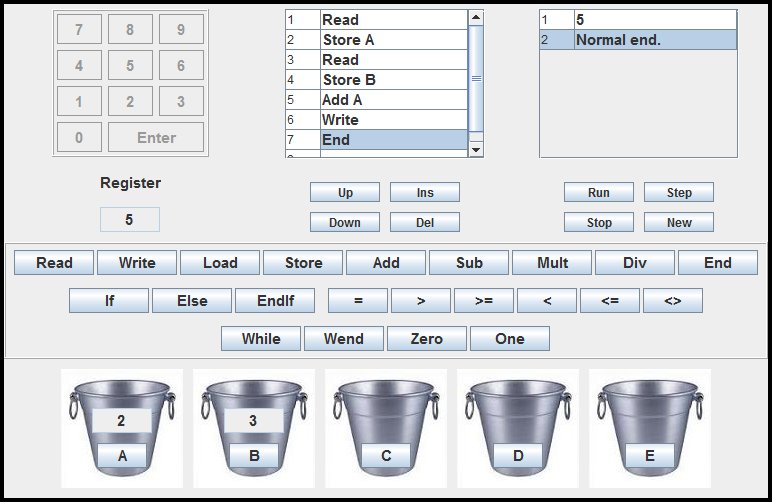Viewport: 772px width, 502px height.
Task: Click the Register value field
Action: coord(129,220)
